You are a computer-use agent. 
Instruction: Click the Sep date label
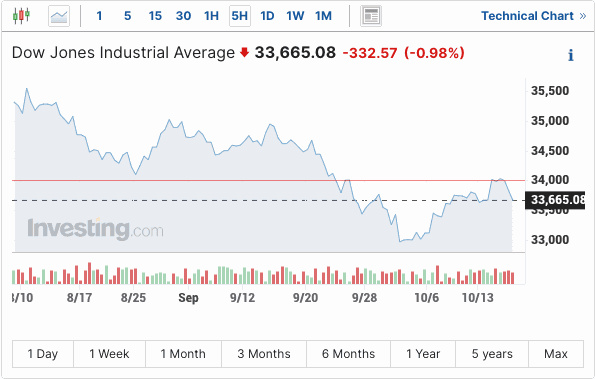[188, 298]
